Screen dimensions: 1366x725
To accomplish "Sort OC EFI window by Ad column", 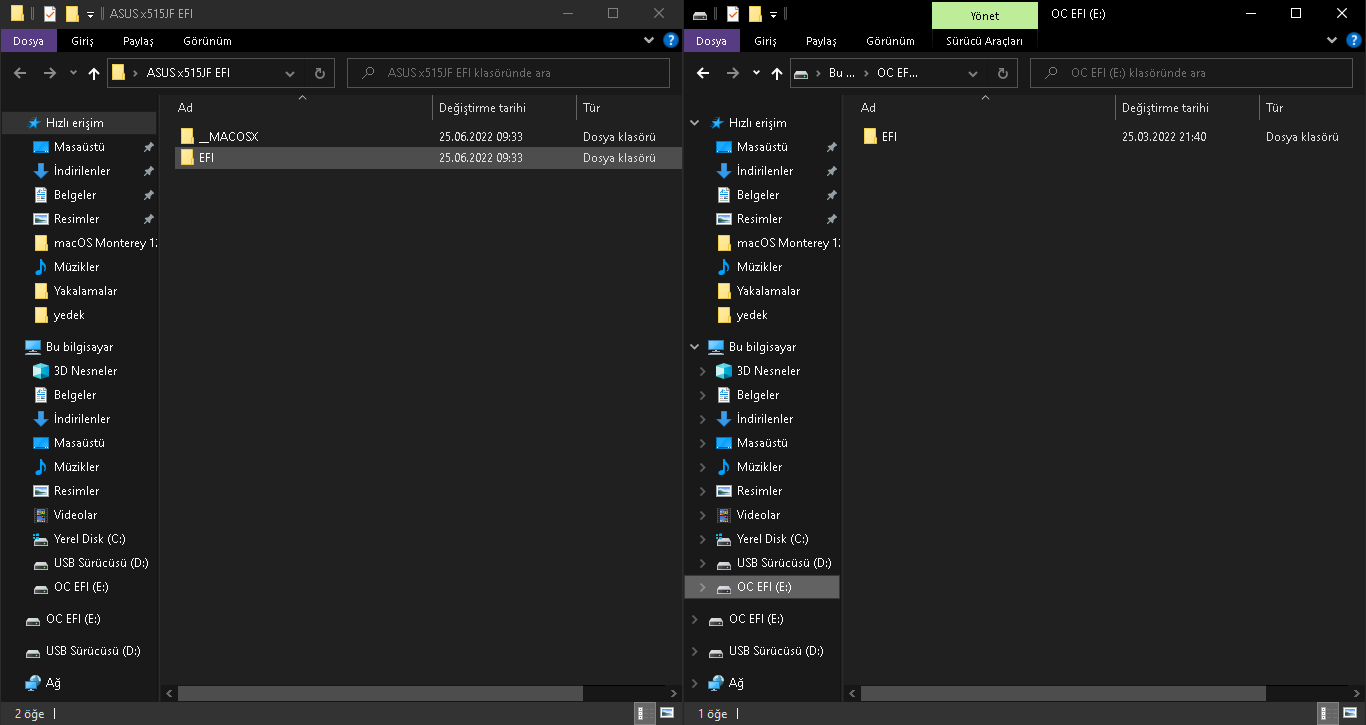I will click(985, 107).
